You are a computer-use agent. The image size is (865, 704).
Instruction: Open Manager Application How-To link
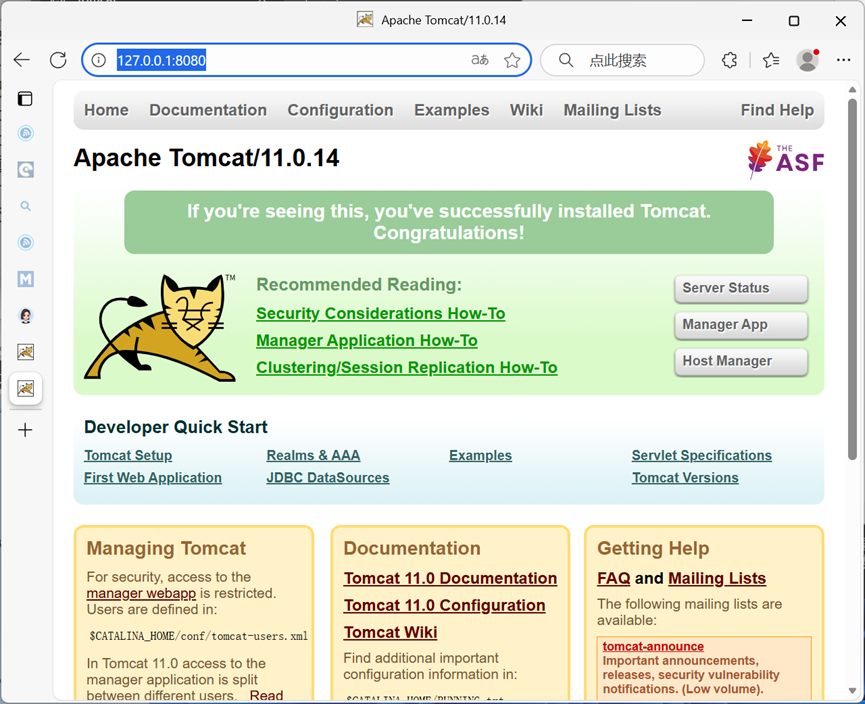pos(367,340)
